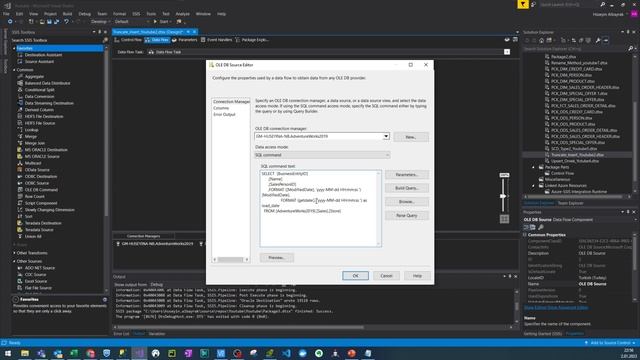The height and width of the screenshot is (360, 640).
Task: Click the Build Query... button
Action: [x=407, y=188]
